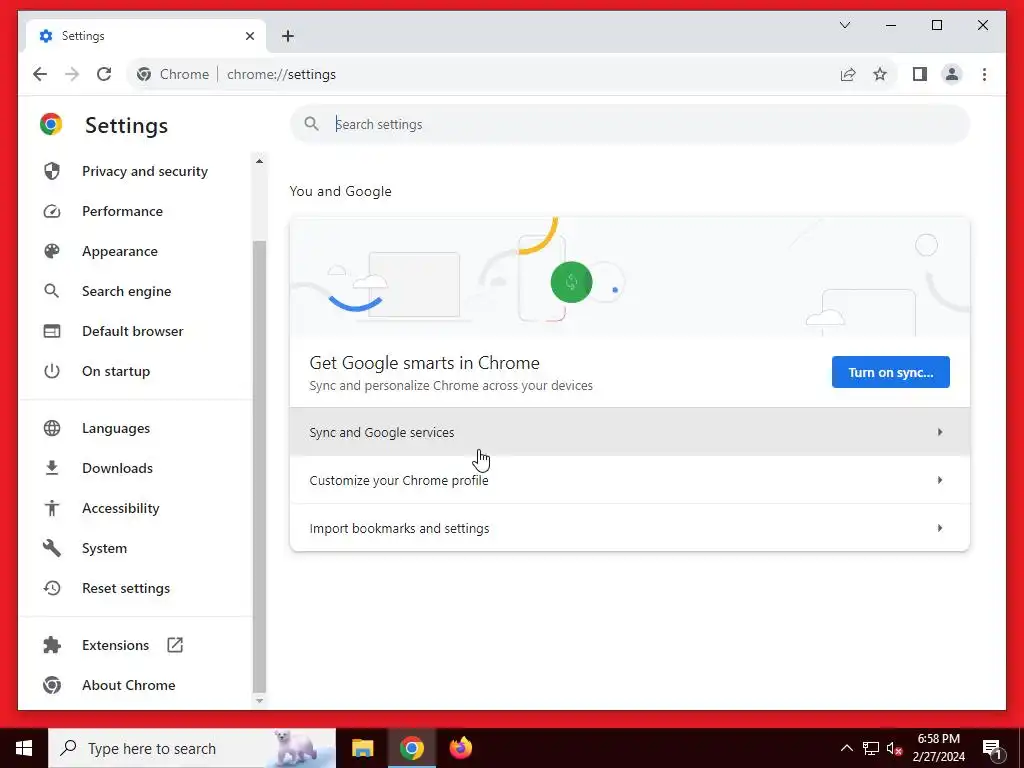
Task: Open a new tab with plus icon
Action: (288, 36)
